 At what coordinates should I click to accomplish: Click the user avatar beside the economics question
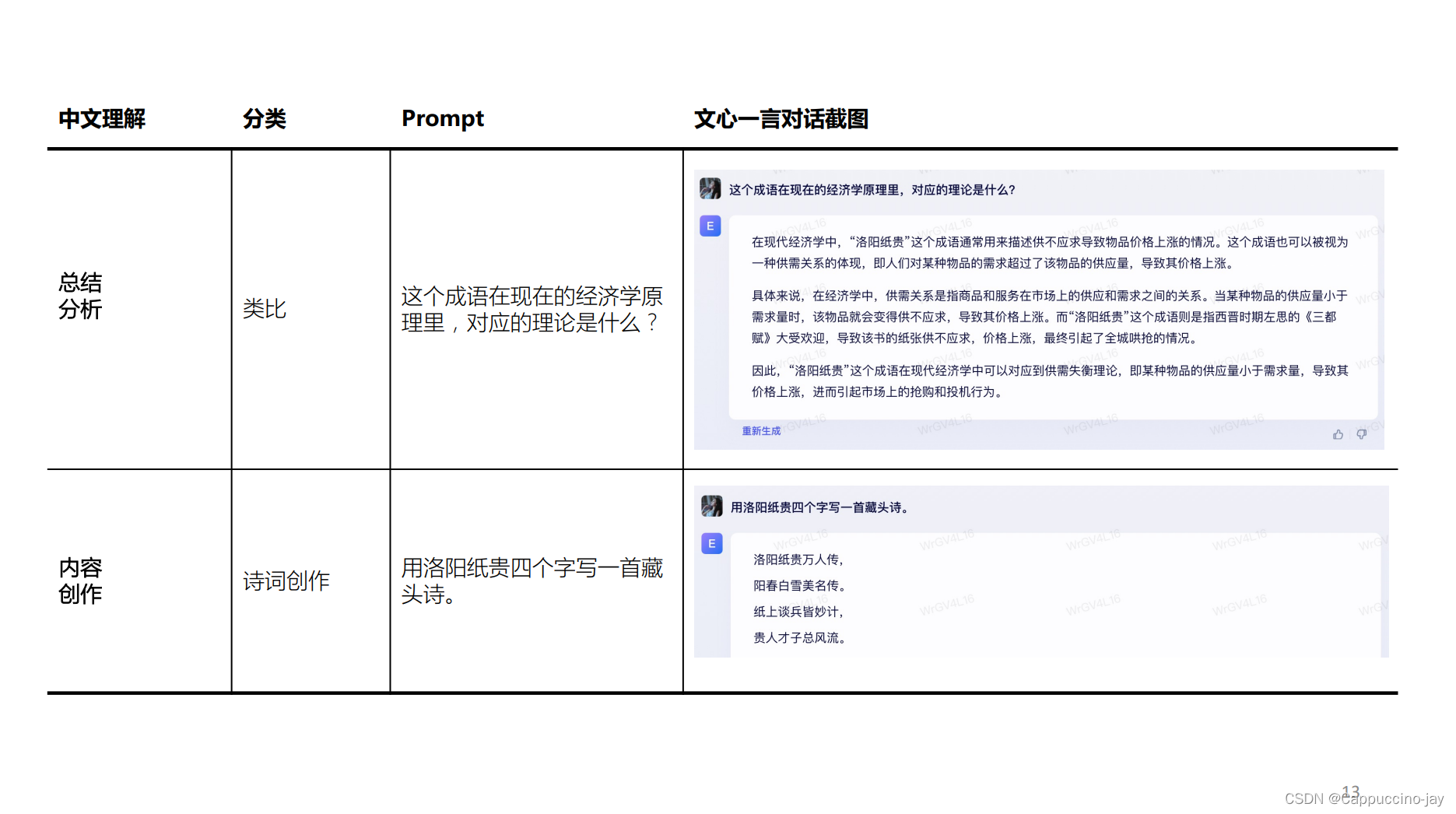[x=710, y=188]
